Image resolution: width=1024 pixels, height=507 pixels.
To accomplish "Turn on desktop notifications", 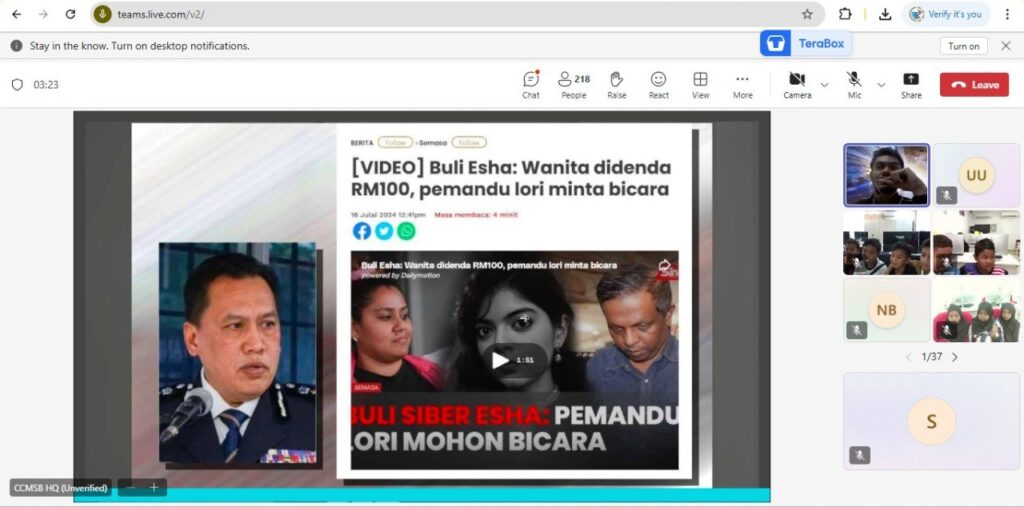I will point(963,46).
